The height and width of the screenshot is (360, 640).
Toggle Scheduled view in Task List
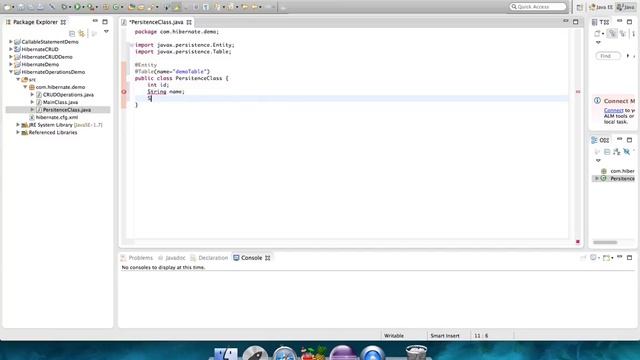pyautogui.click(x=623, y=33)
